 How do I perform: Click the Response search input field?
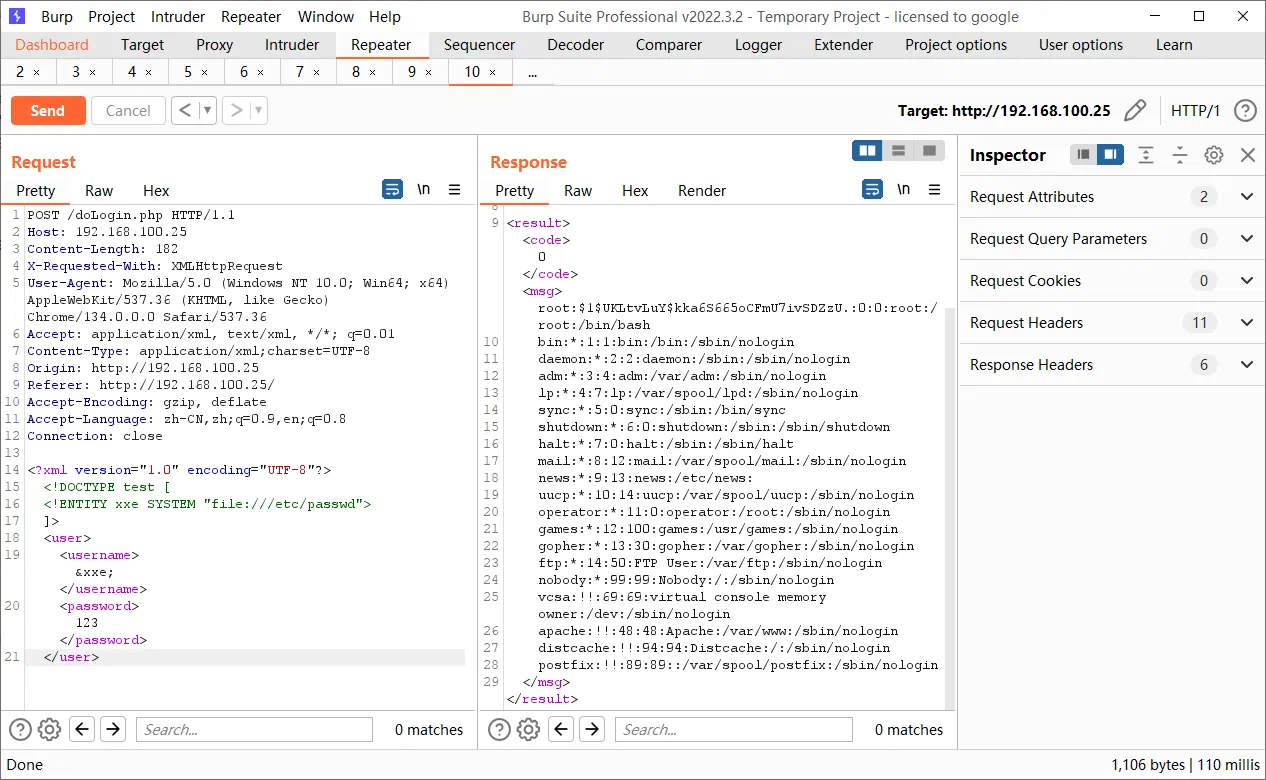pos(733,730)
